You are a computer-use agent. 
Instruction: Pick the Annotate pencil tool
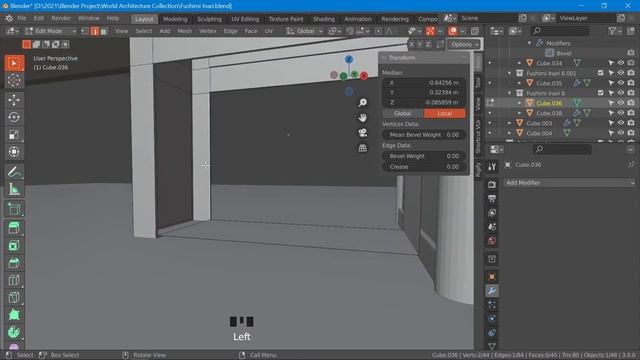(14, 172)
